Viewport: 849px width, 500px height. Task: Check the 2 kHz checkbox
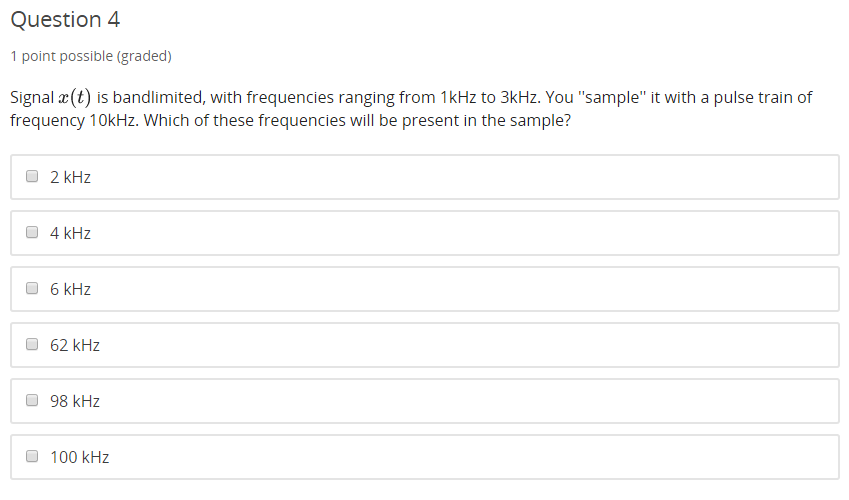[32, 177]
